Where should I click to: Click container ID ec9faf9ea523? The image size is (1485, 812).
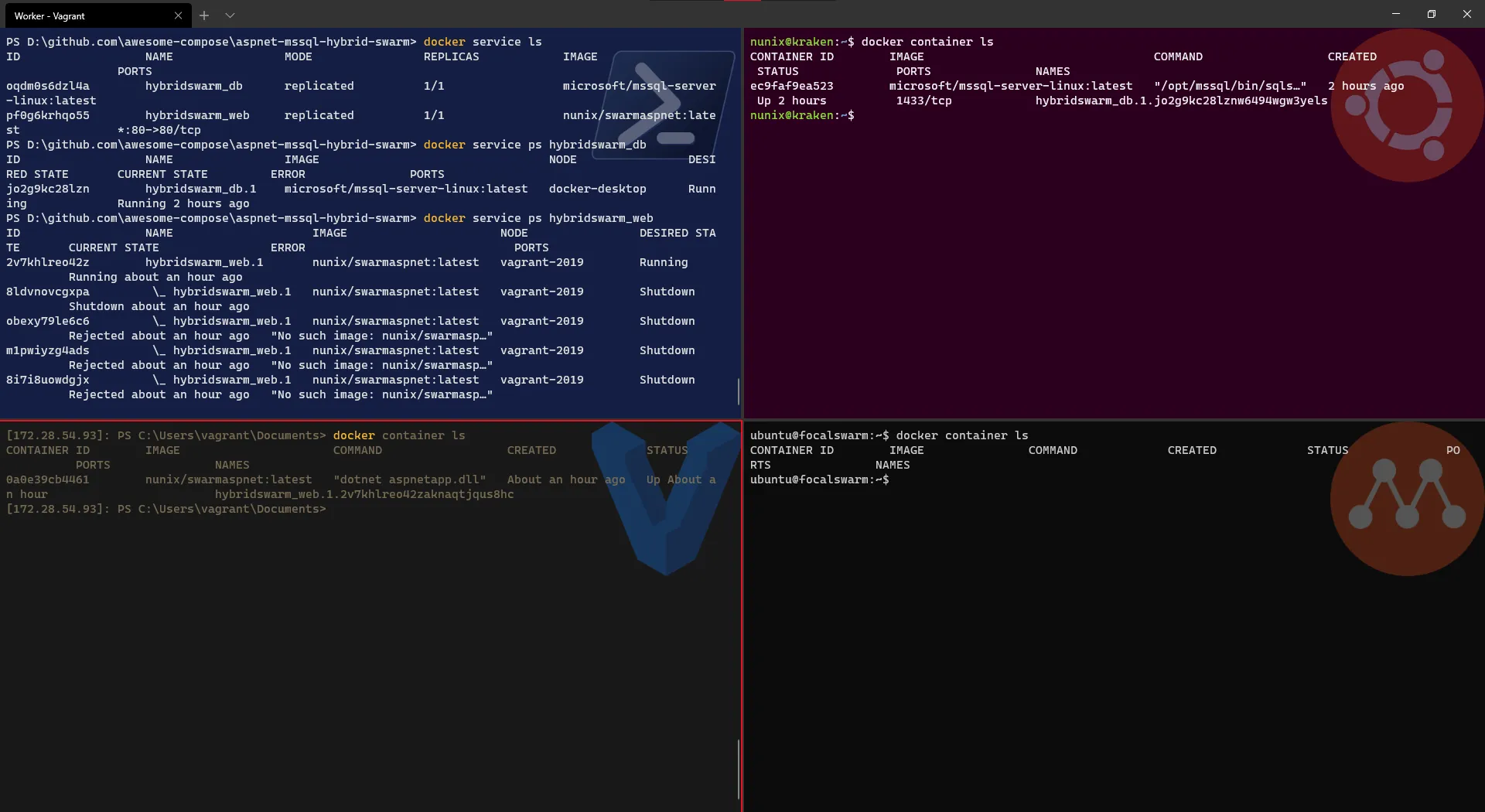(791, 86)
